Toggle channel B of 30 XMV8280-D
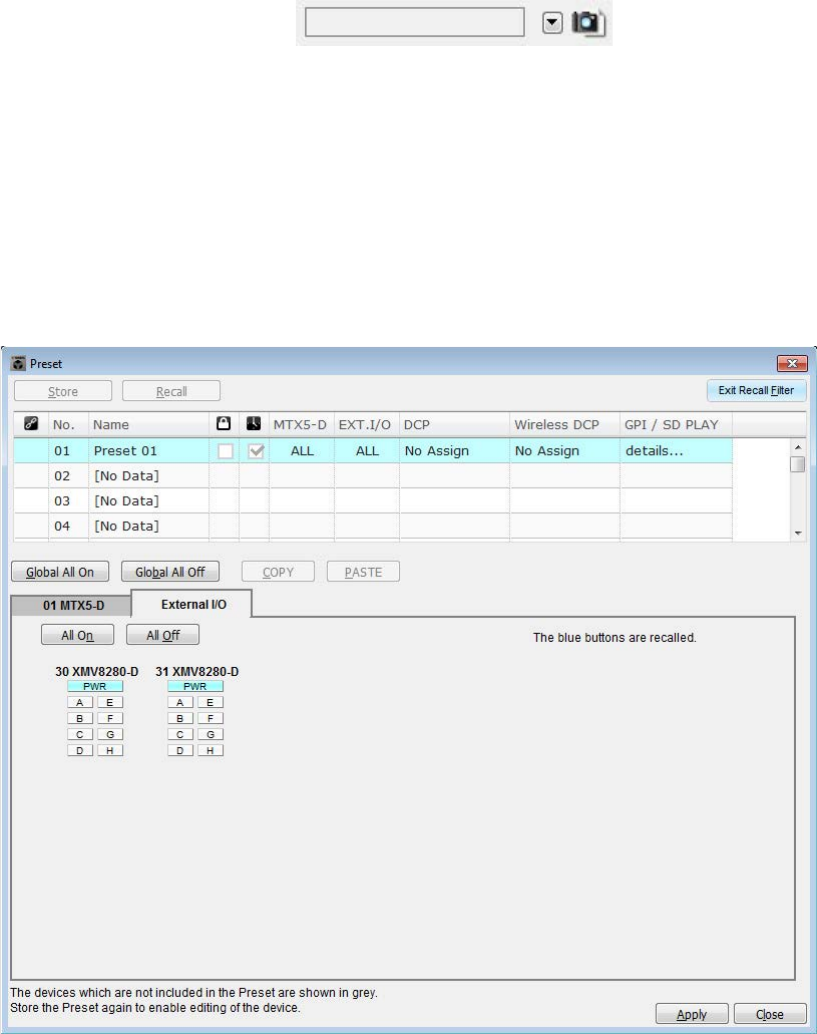This screenshot has height=1034, width=817. 80,718
